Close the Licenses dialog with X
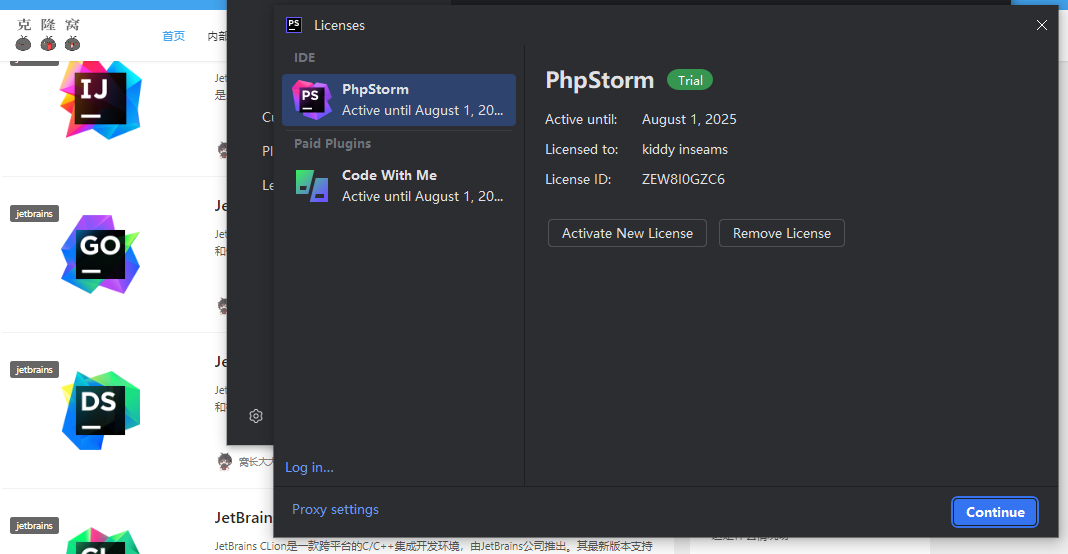Image resolution: width=1068 pixels, height=554 pixels. click(x=1041, y=25)
